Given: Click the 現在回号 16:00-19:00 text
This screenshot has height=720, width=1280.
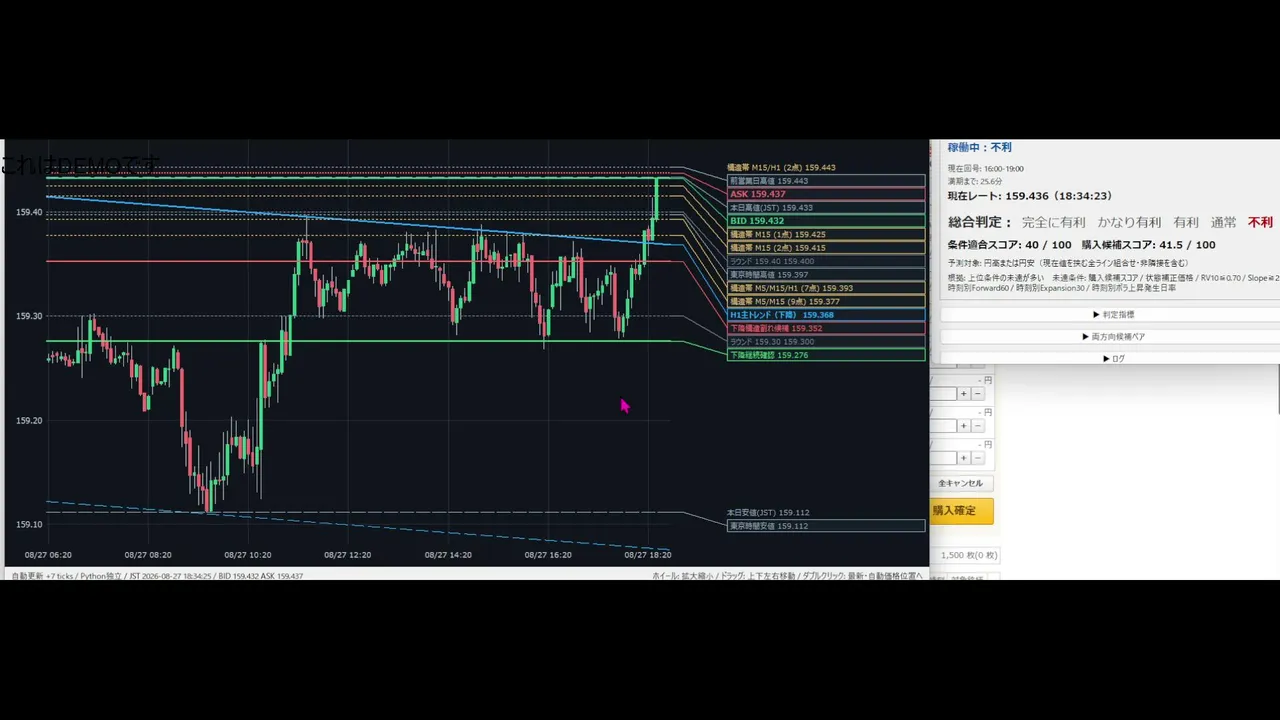Looking at the screenshot, I should 985,169.
